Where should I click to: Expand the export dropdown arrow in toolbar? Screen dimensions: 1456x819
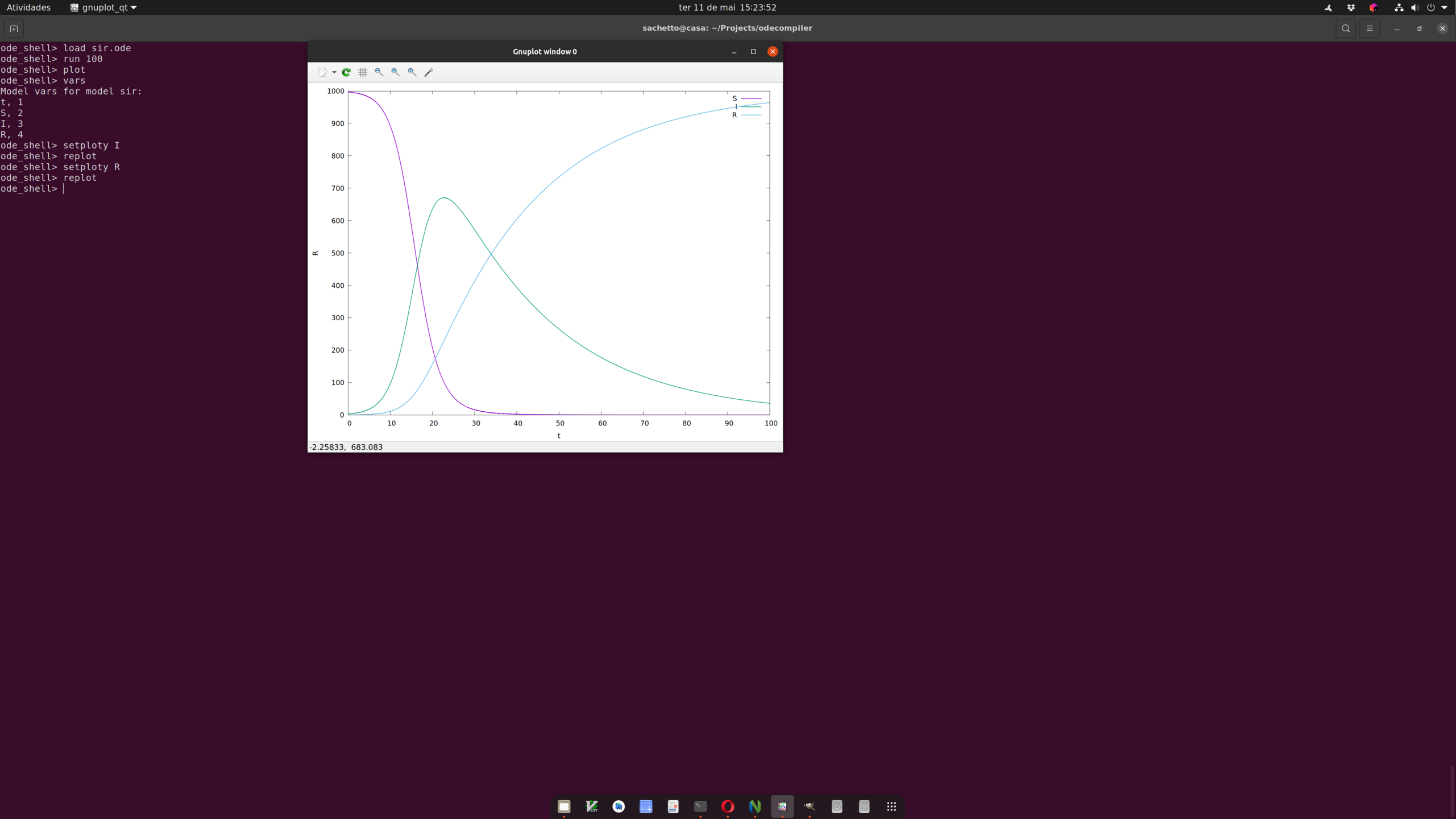(334, 72)
